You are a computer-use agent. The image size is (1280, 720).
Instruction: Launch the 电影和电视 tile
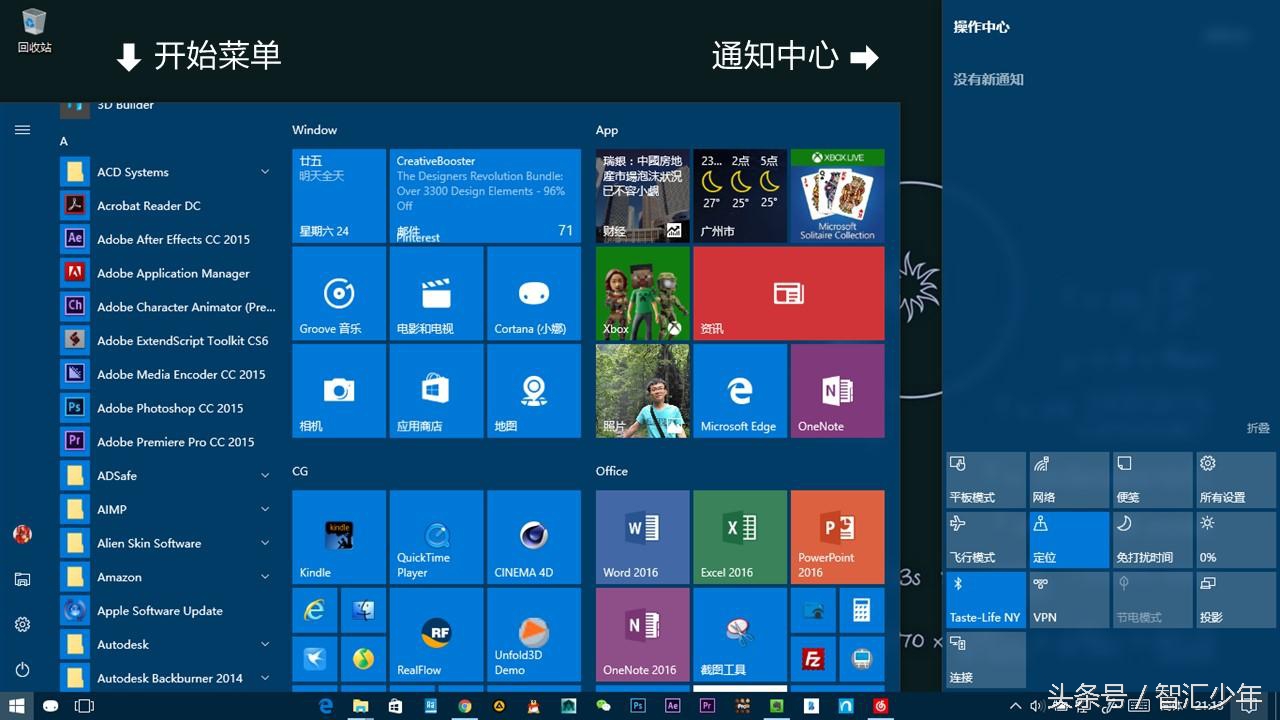436,293
